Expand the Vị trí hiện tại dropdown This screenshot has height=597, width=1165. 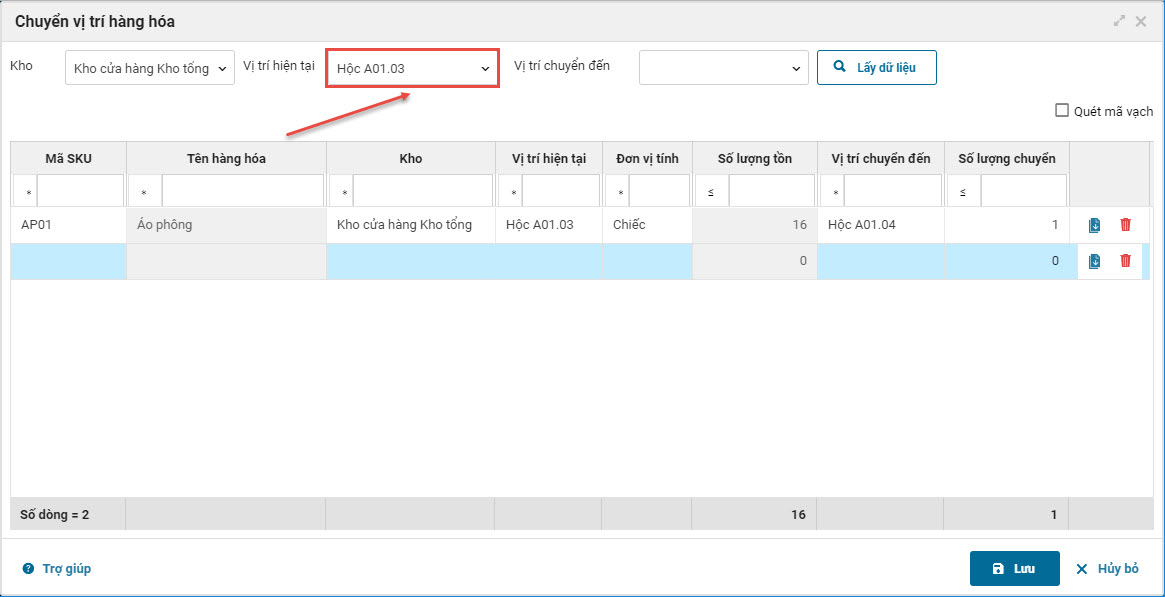(x=413, y=69)
